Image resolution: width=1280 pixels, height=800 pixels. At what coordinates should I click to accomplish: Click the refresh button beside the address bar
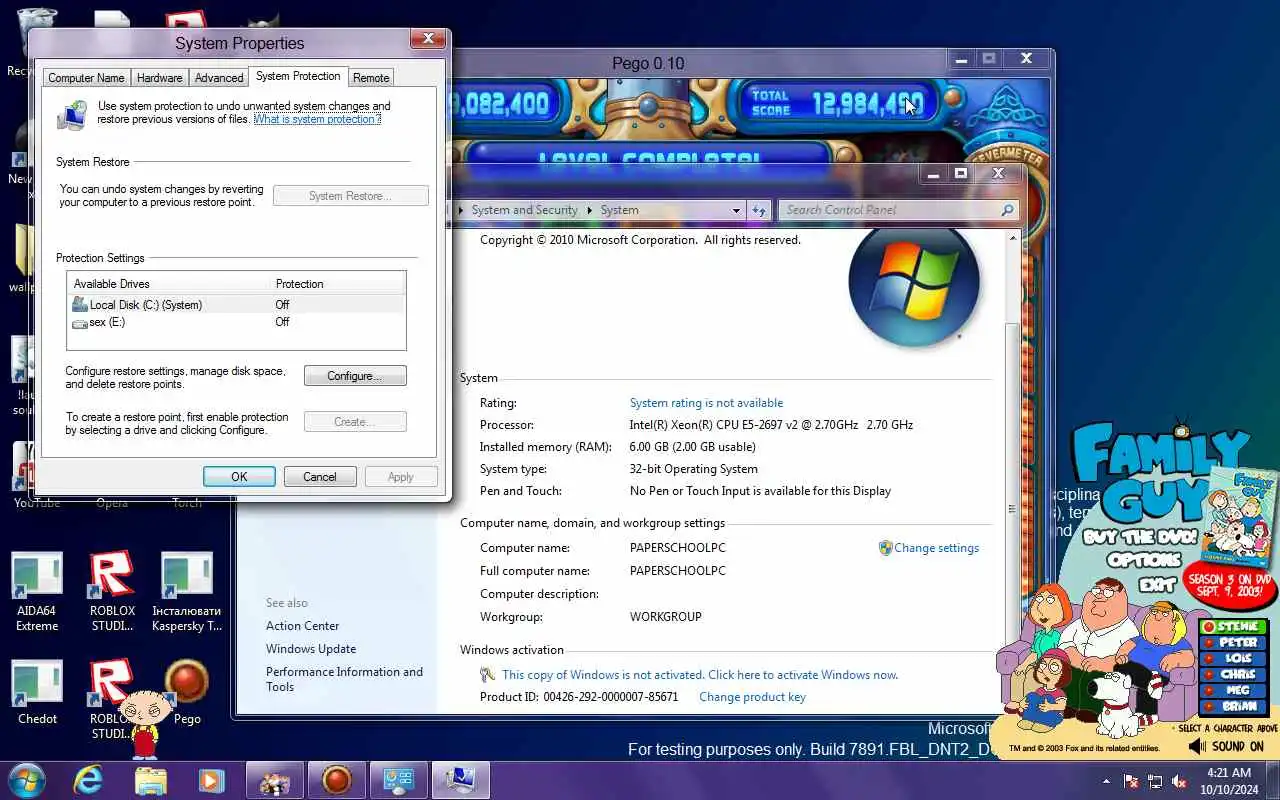[x=759, y=210]
